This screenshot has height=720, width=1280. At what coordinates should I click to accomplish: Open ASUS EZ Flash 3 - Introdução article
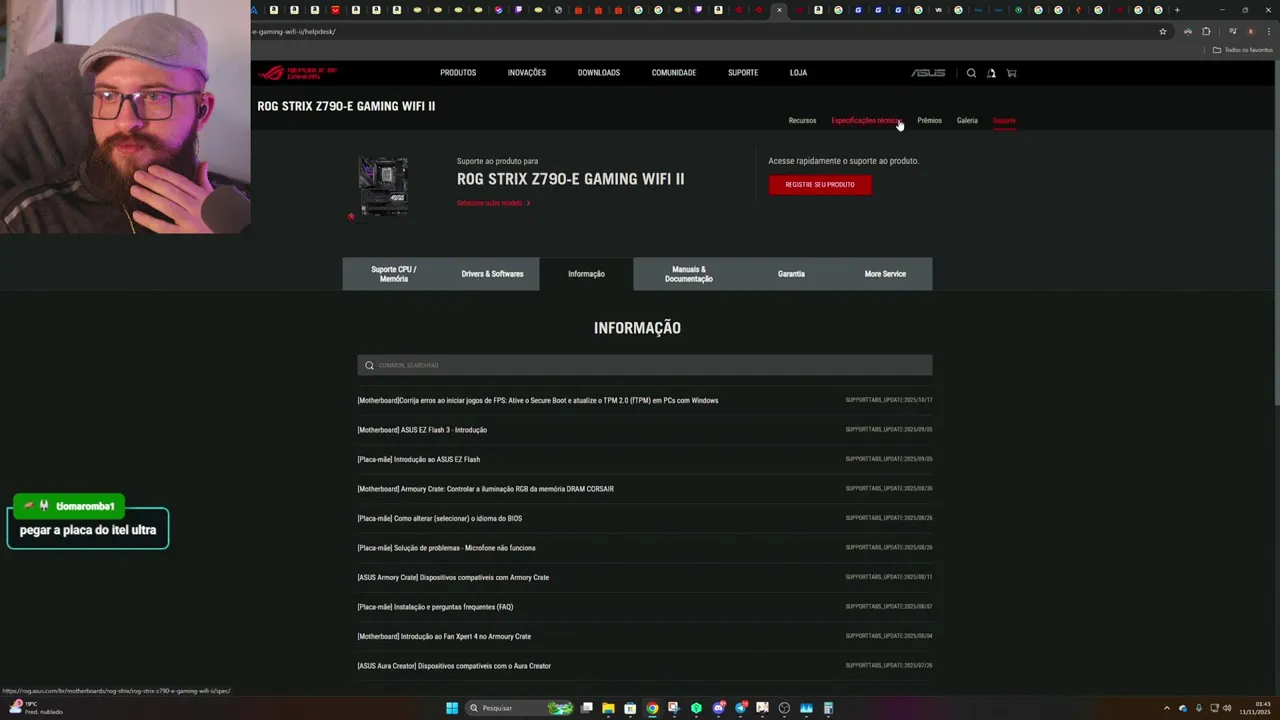pyautogui.click(x=422, y=430)
